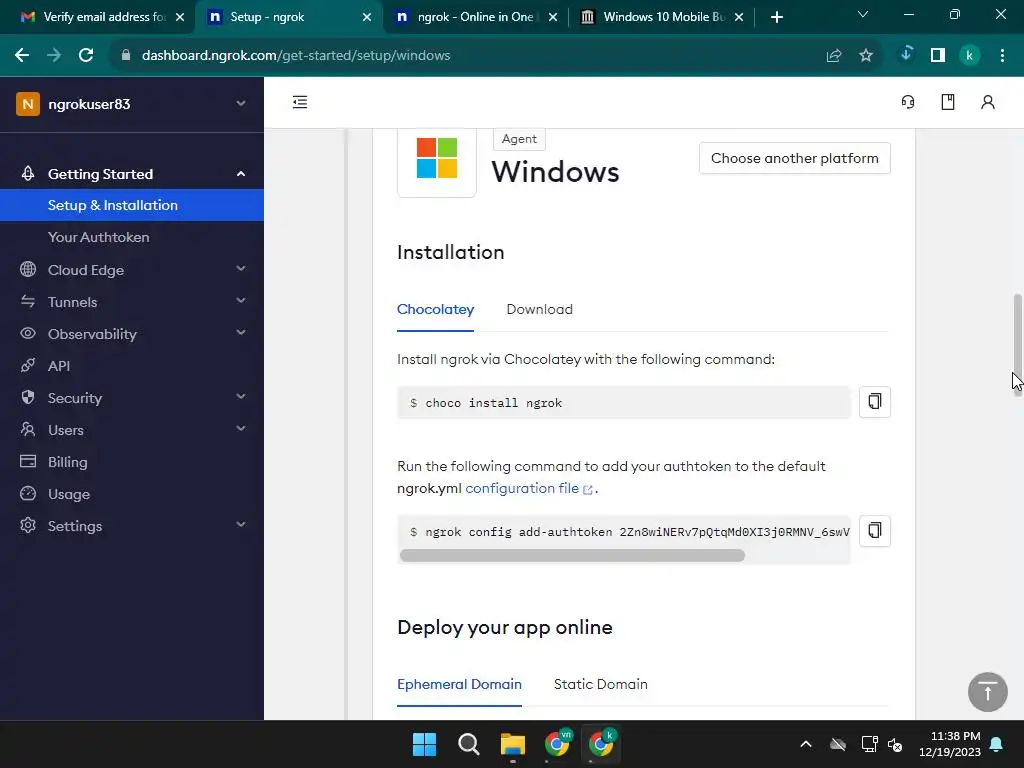Screen dimensions: 1024x768
Task: Select the Ephemeral Domain tab
Action: tap(459, 684)
